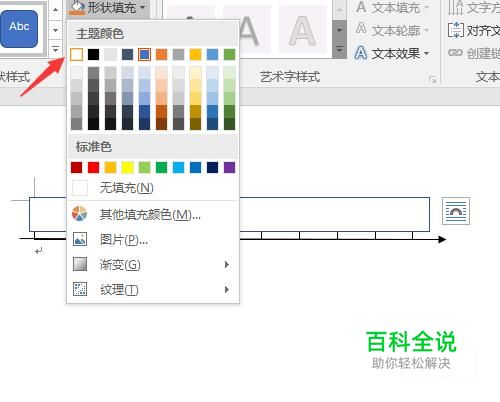Screen dimensions: 500x402
Task: Pick bright red standard color
Action: (94, 167)
